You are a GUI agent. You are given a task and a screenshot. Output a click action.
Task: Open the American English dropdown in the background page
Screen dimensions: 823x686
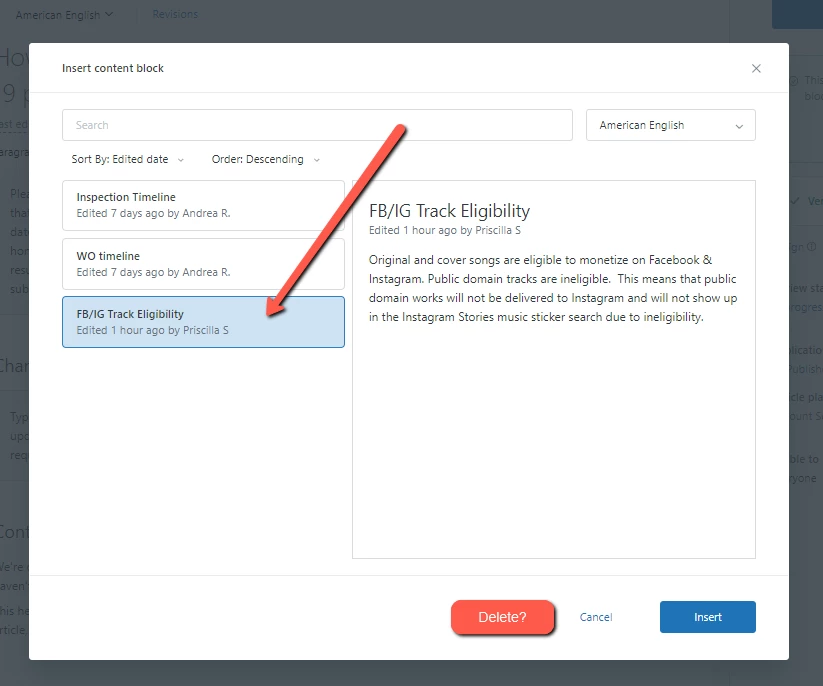tap(64, 15)
